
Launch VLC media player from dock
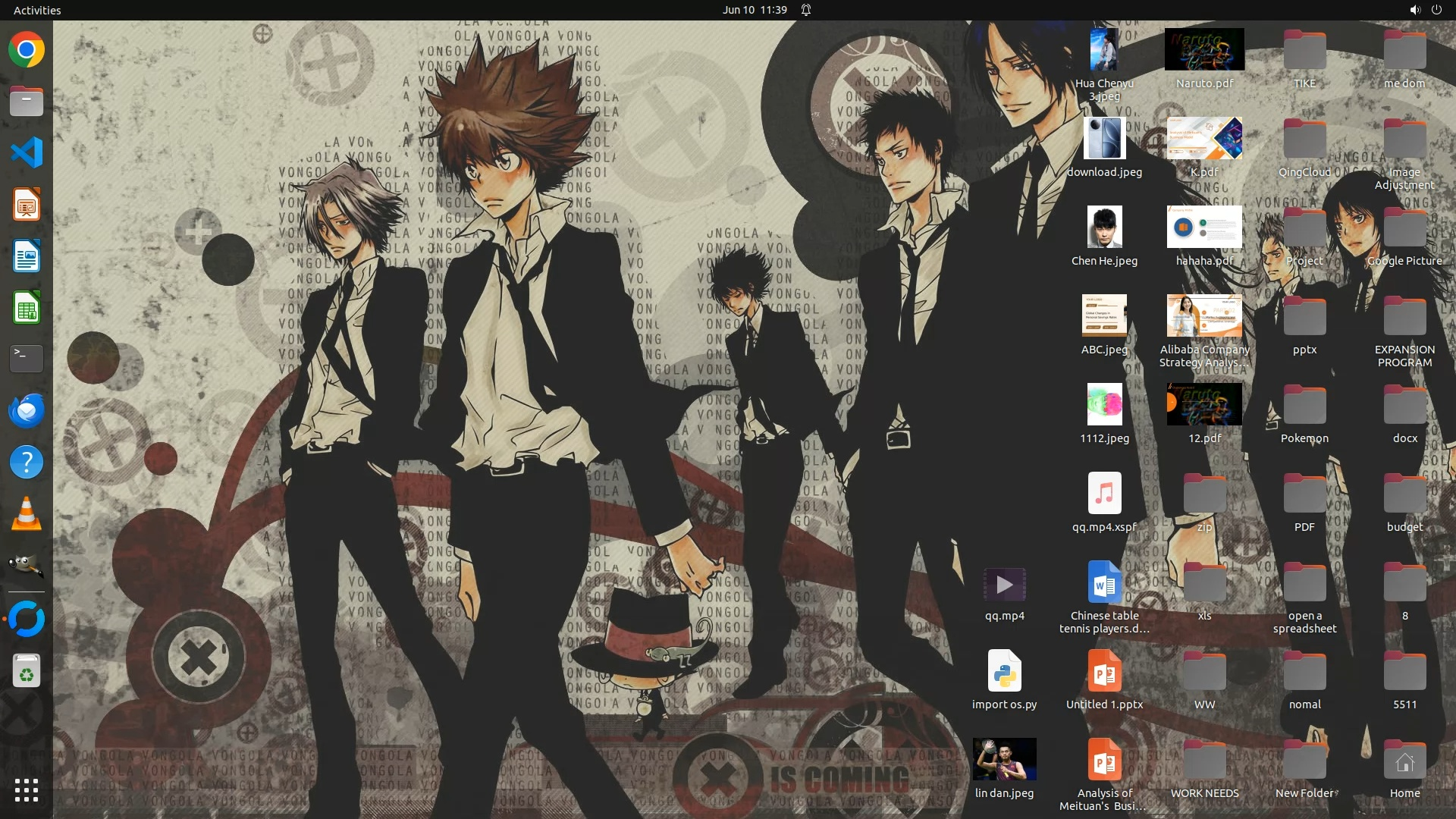click(27, 513)
